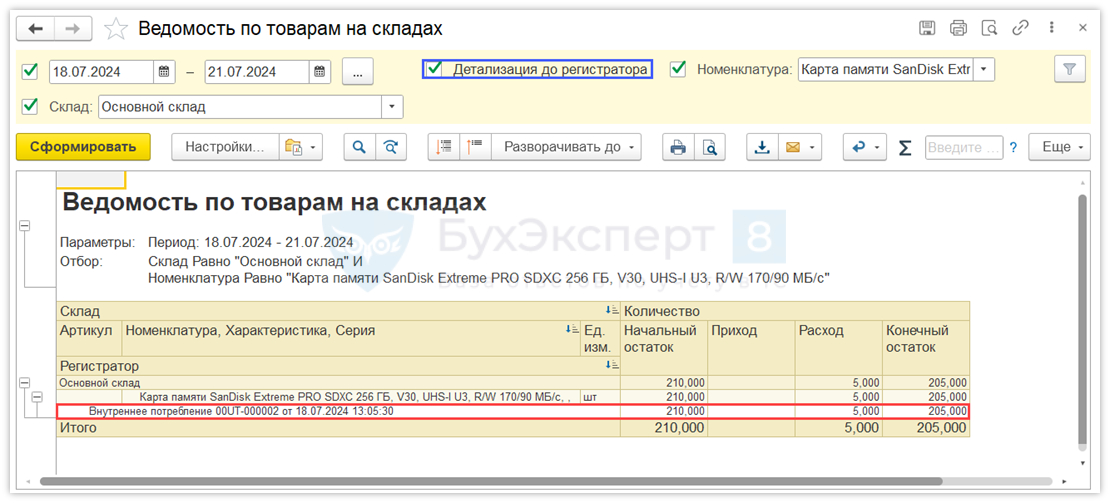Click the filter funnel icon
The width and height of the screenshot is (1110, 503).
coord(1069,69)
